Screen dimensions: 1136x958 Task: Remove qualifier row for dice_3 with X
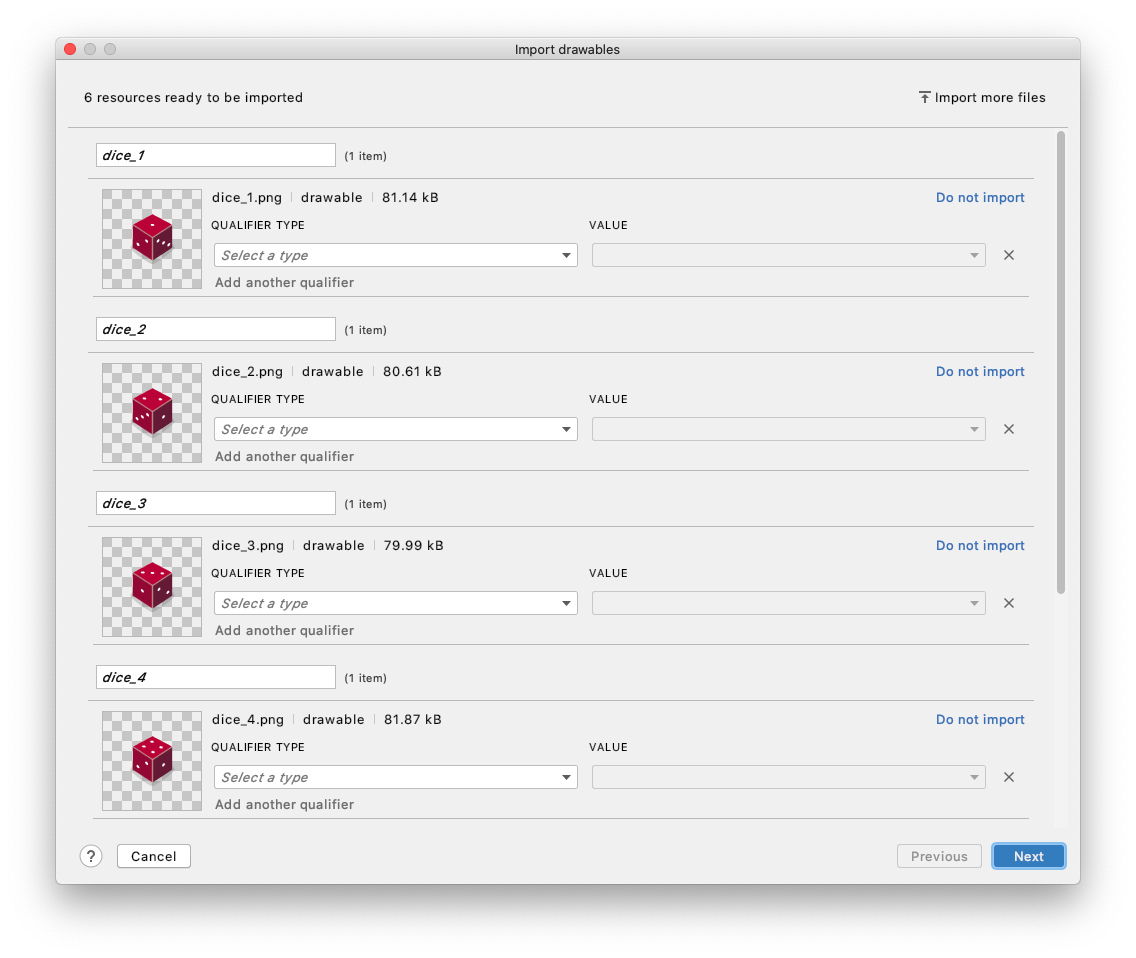(x=1008, y=603)
